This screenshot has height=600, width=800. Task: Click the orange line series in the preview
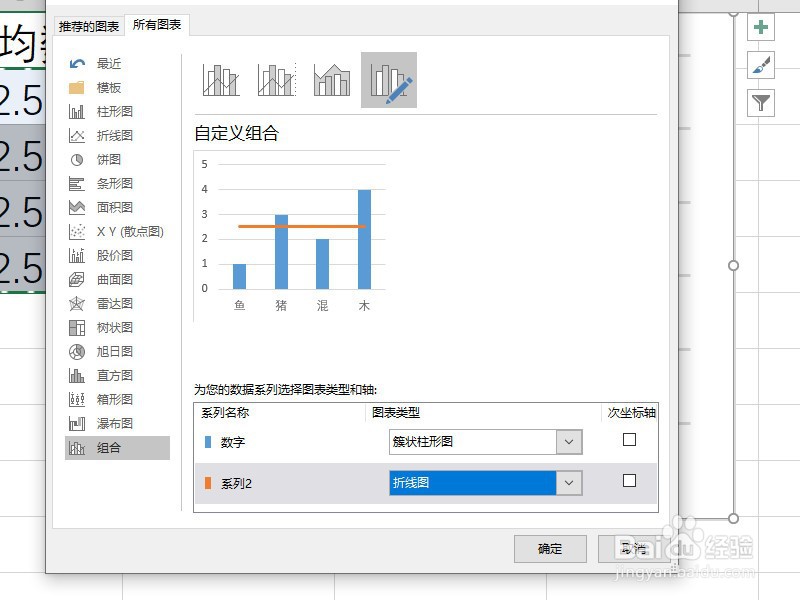tap(300, 227)
